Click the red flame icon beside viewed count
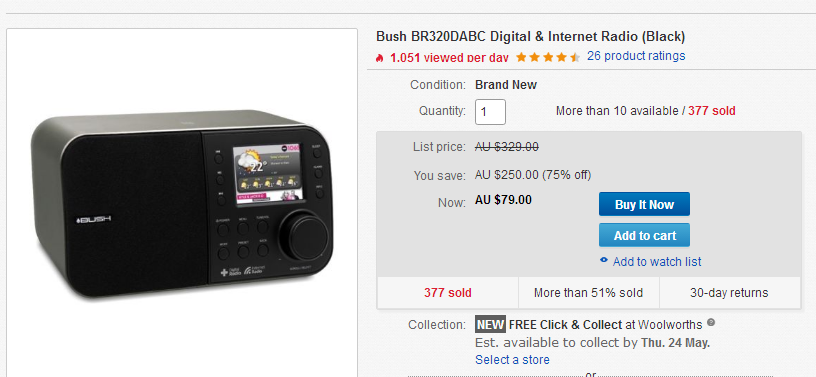 coord(380,57)
